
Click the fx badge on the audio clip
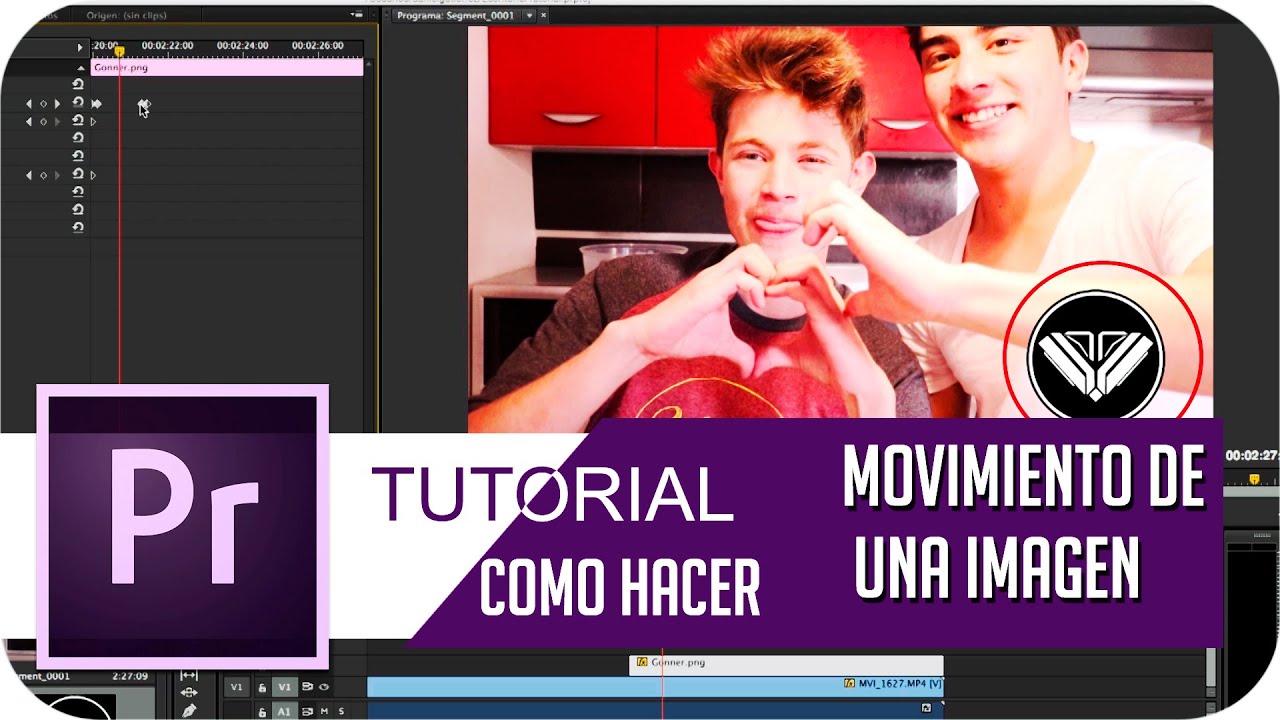click(926, 707)
